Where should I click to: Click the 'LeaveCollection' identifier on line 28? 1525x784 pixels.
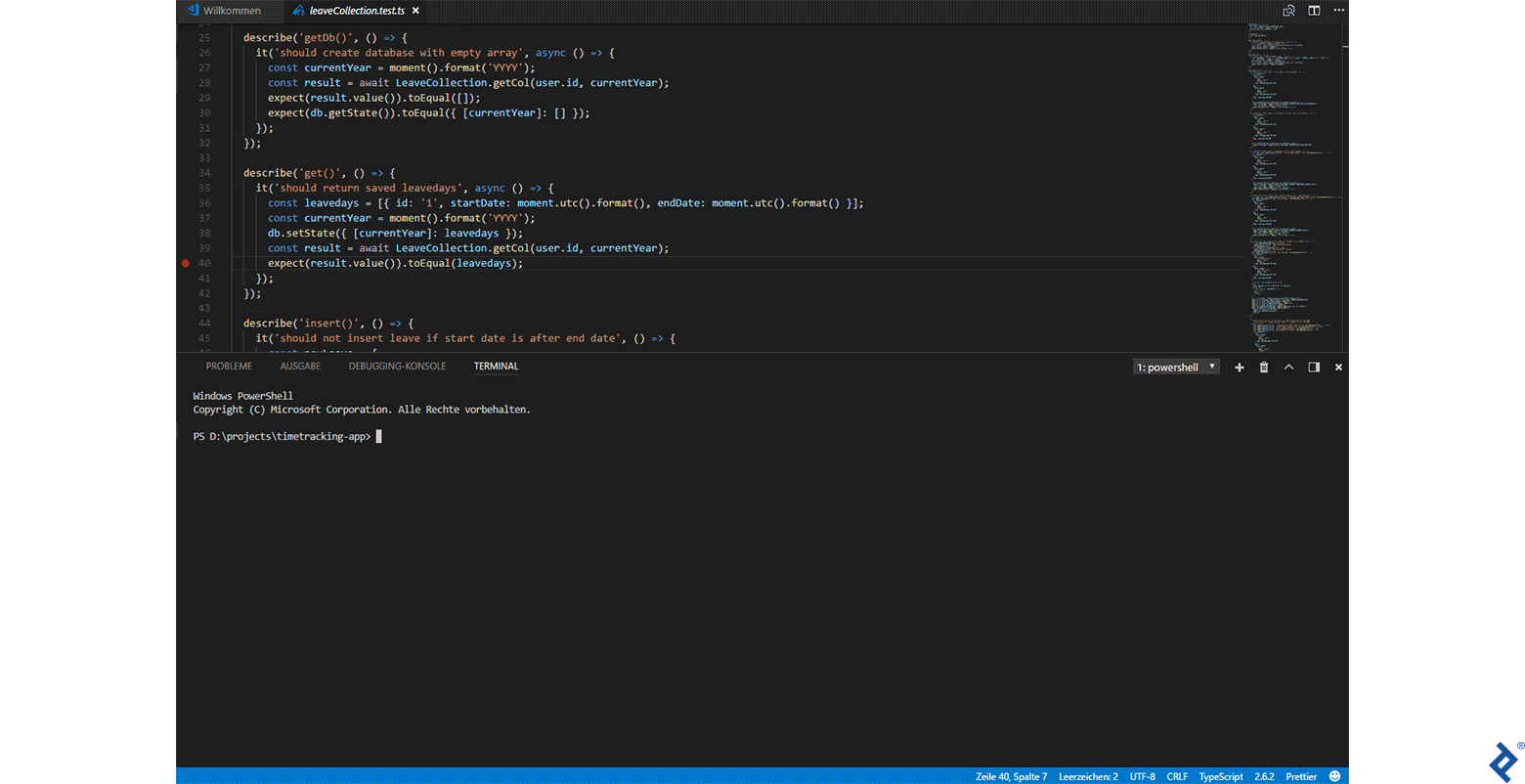[441, 83]
